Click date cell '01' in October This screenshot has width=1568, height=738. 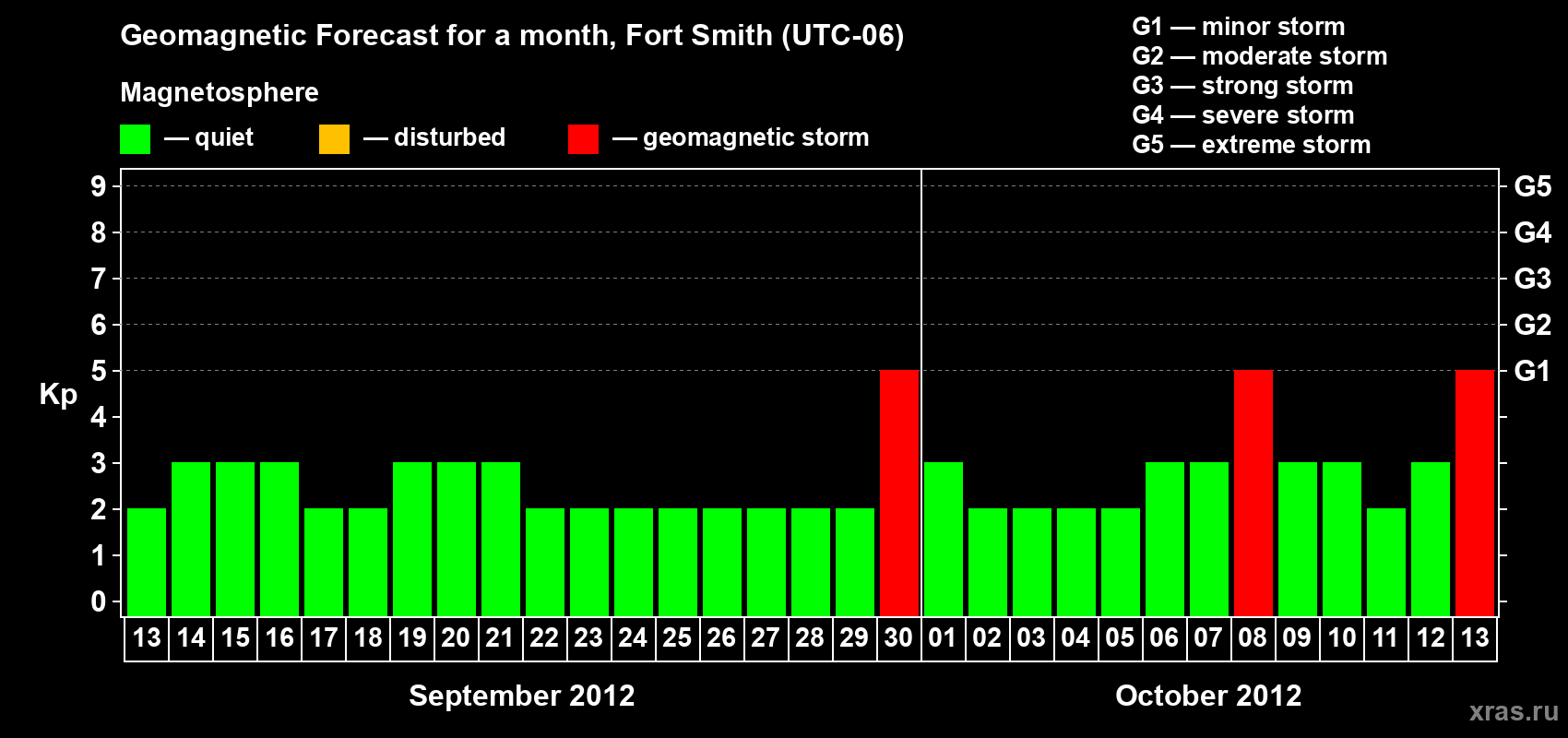tap(944, 638)
